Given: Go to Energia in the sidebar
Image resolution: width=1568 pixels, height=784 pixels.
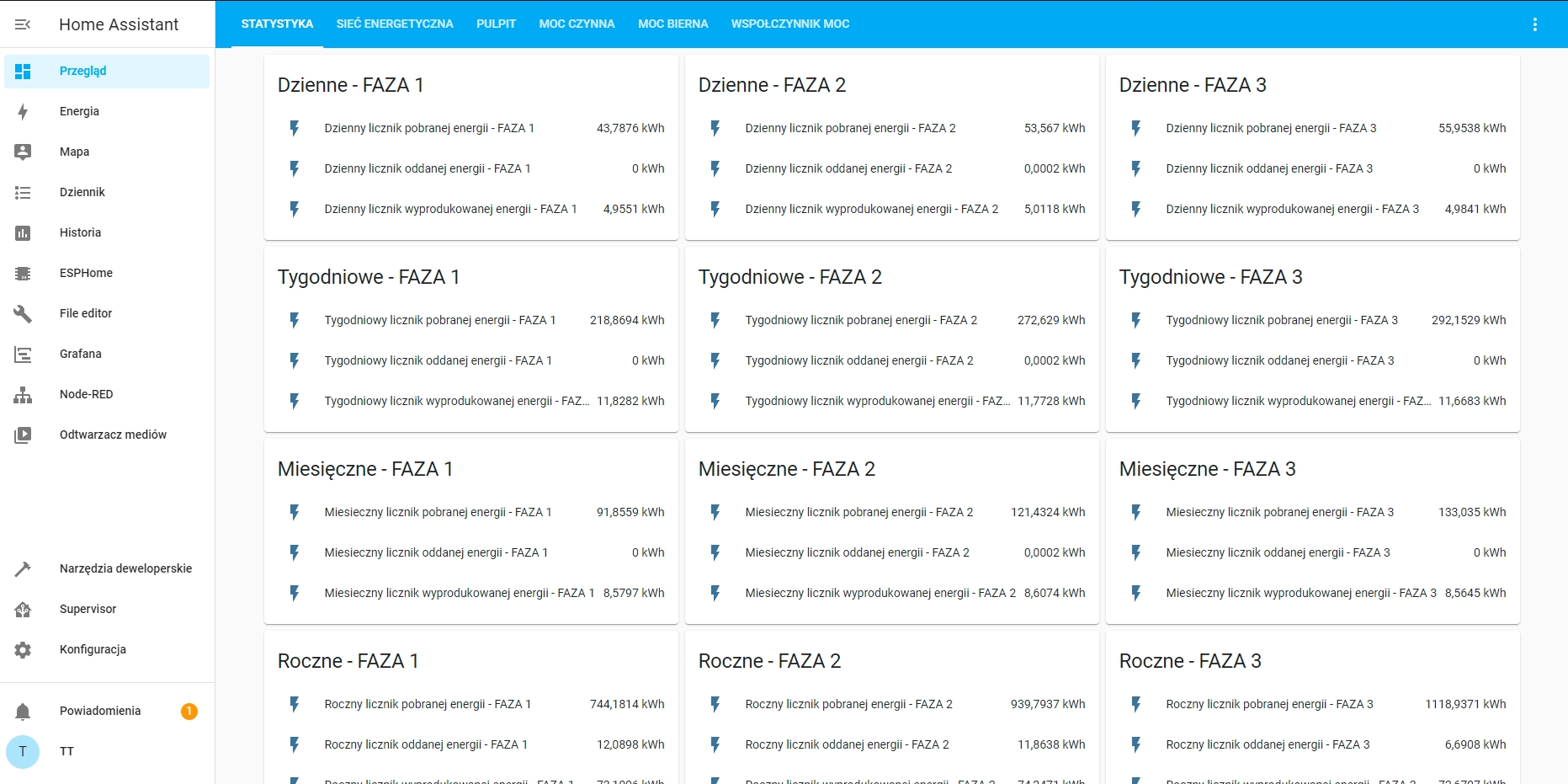Looking at the screenshot, I should (107, 111).
